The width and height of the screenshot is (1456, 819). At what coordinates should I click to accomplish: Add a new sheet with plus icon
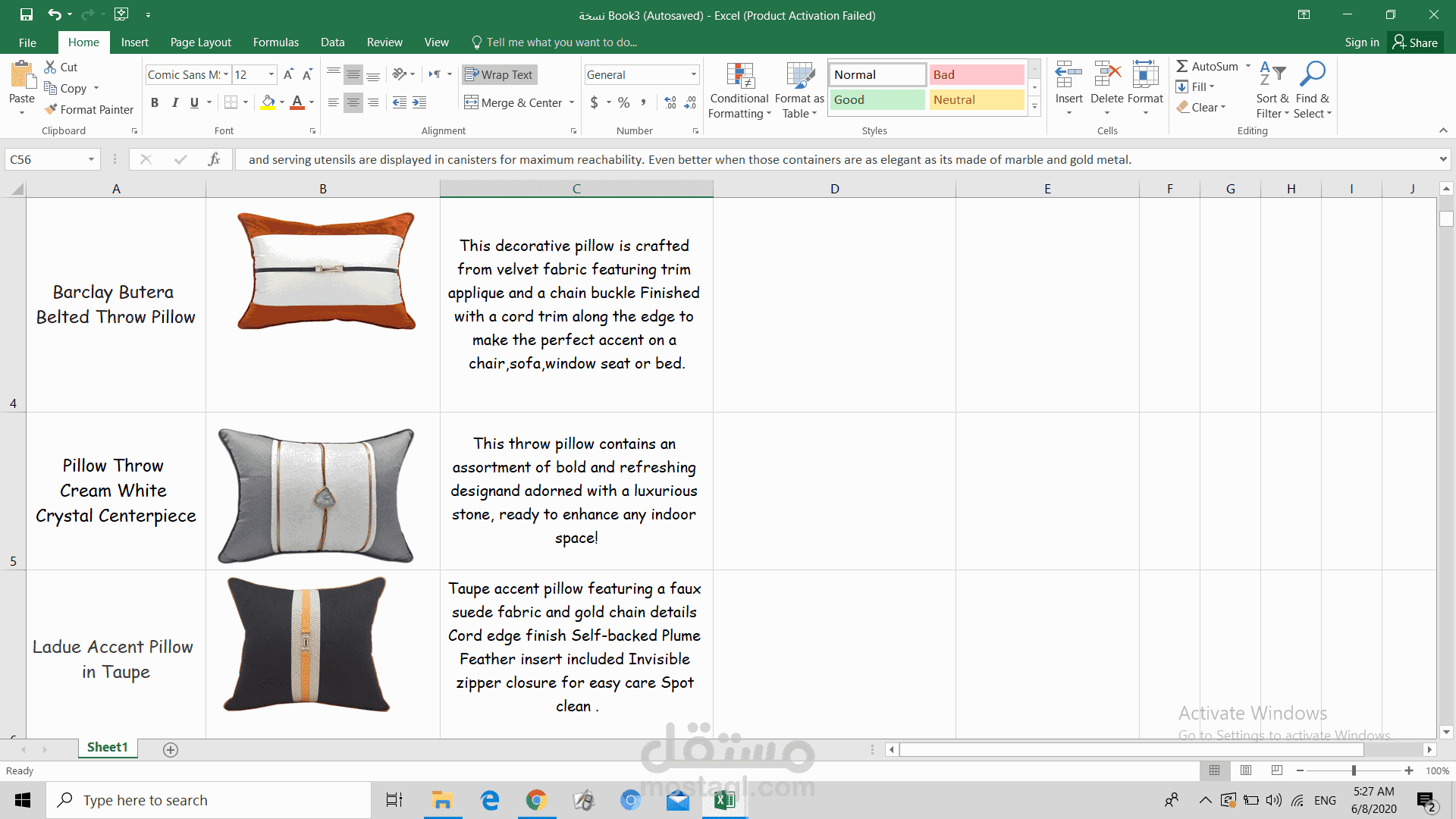point(171,749)
